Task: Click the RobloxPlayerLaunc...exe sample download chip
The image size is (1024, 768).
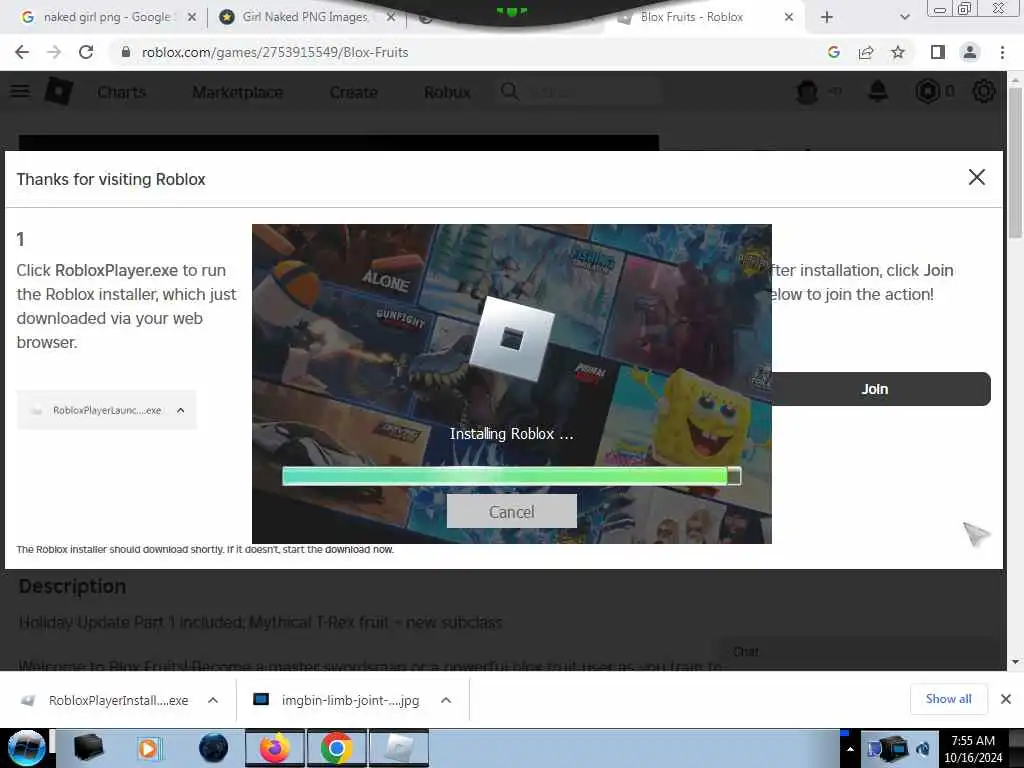Action: pos(107,410)
